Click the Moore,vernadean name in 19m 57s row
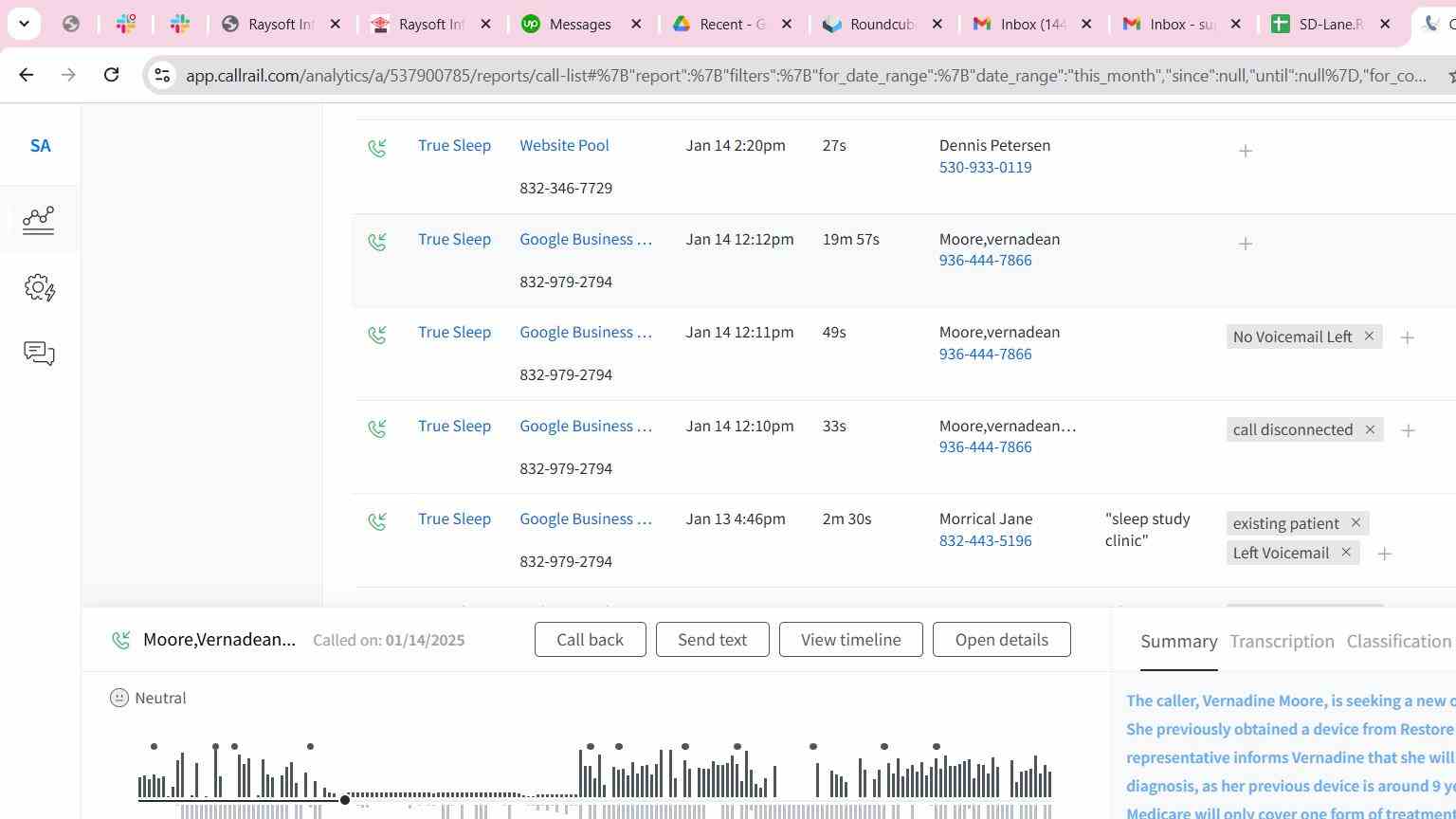The image size is (1456, 819). click(999, 239)
